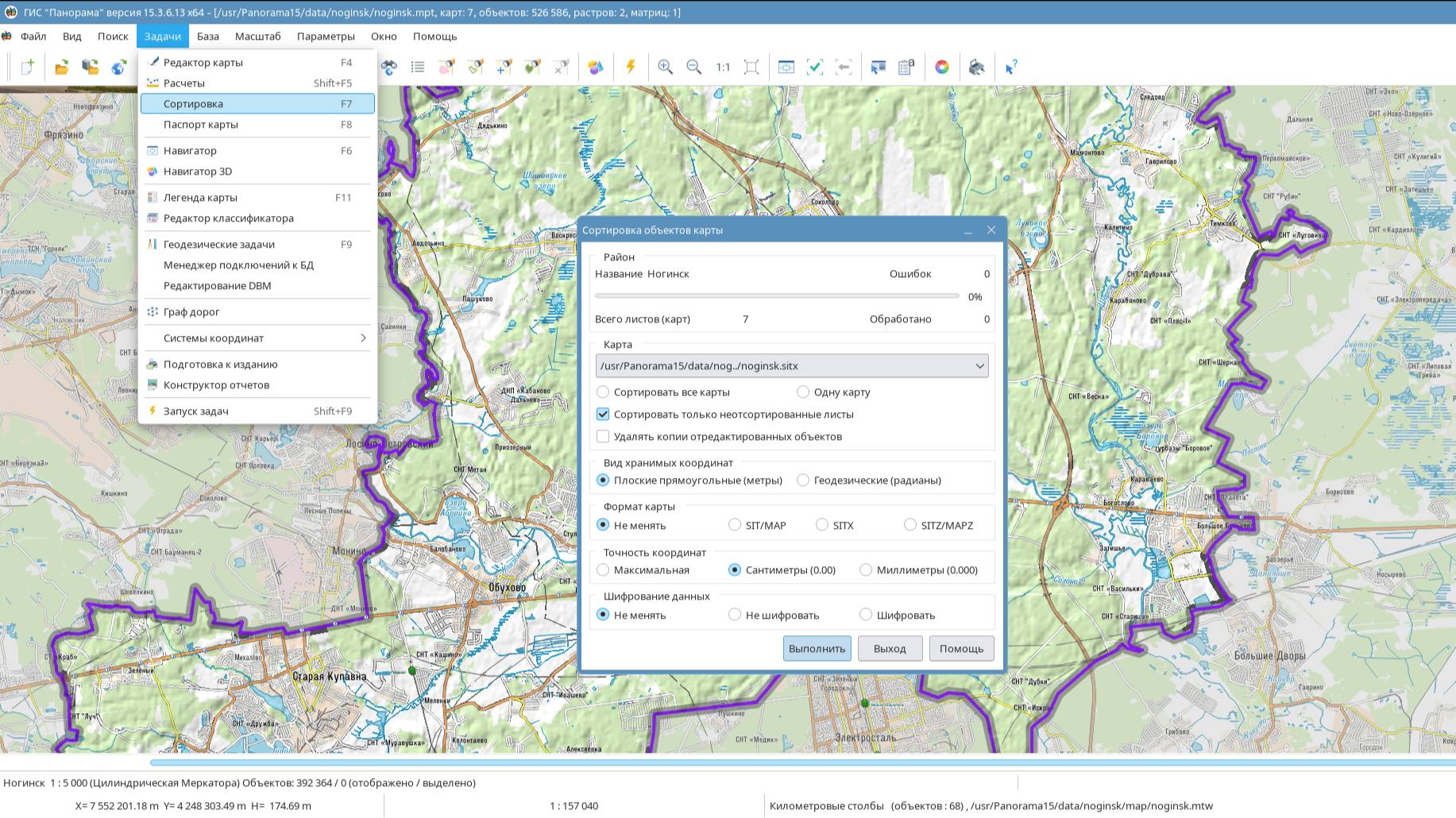This screenshot has height=818, width=1456.
Task: Open the map file path dropdown
Action: (979, 366)
